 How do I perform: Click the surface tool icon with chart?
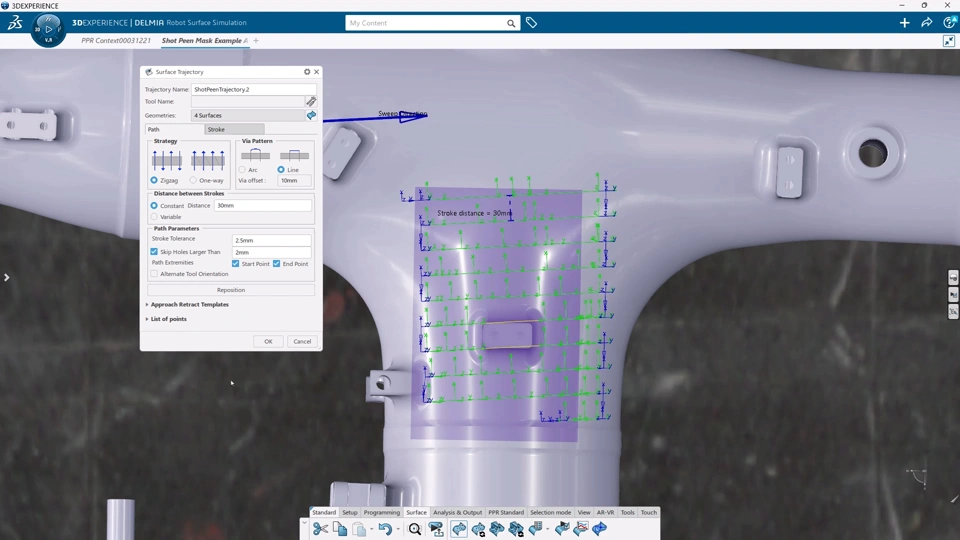581,528
